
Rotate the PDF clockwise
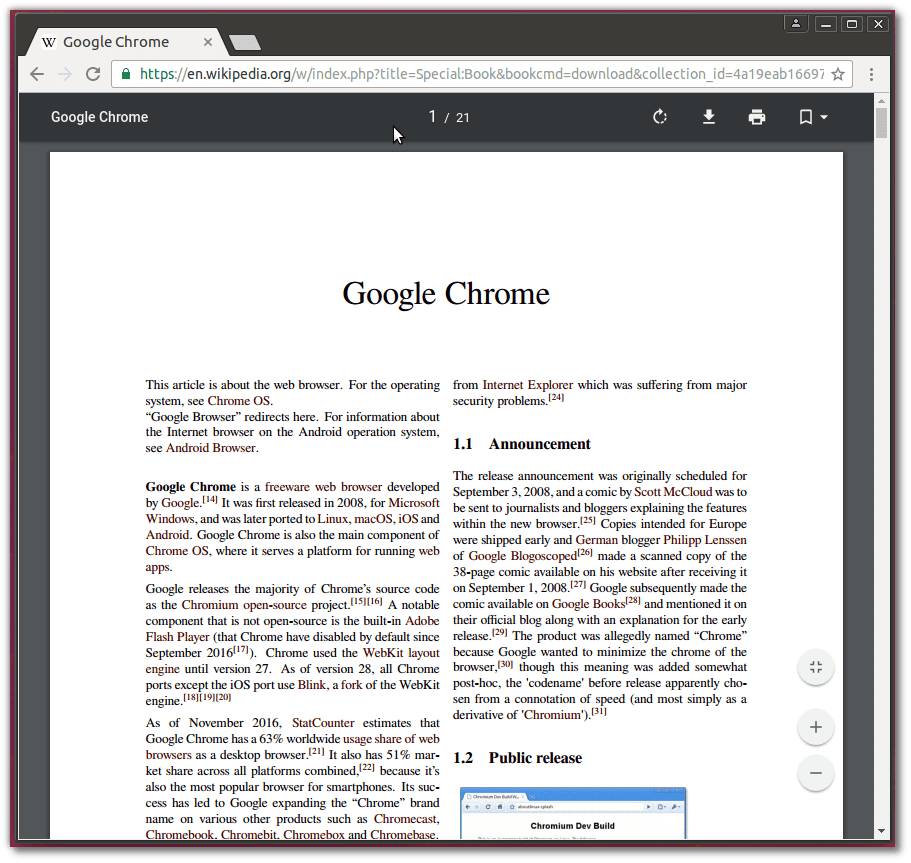pyautogui.click(x=659, y=117)
